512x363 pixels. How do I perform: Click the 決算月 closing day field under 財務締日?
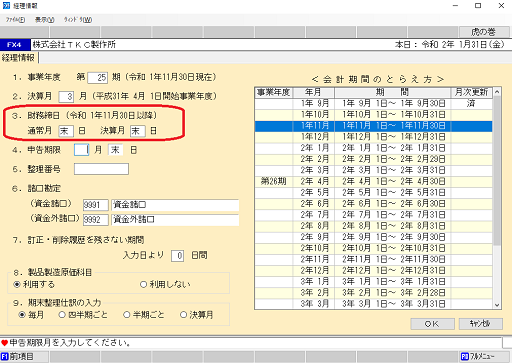(x=138, y=131)
